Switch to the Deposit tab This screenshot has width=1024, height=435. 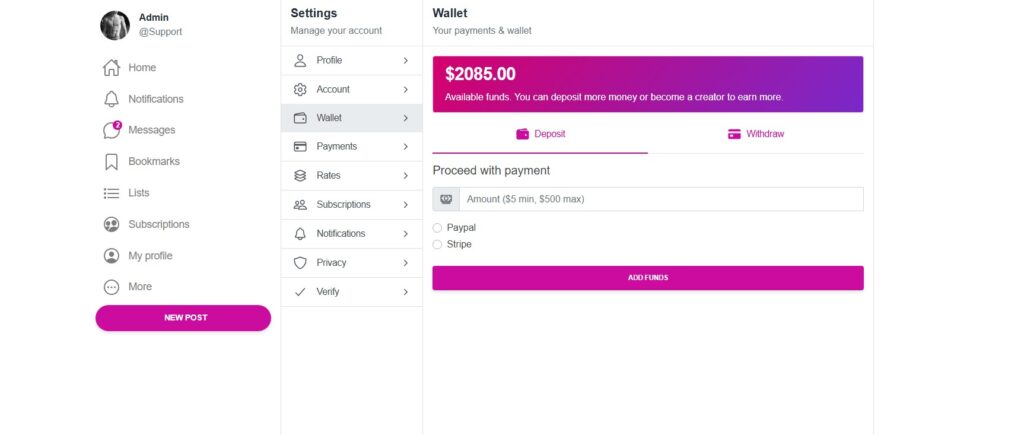coord(540,134)
